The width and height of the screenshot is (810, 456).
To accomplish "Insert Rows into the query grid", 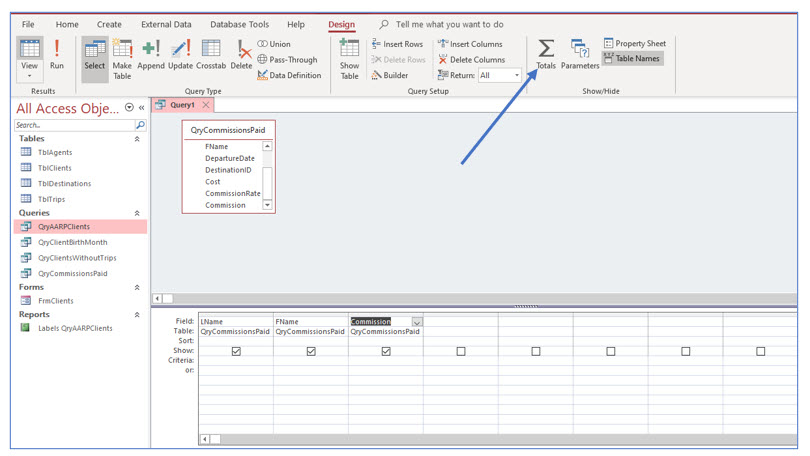I will pos(397,44).
